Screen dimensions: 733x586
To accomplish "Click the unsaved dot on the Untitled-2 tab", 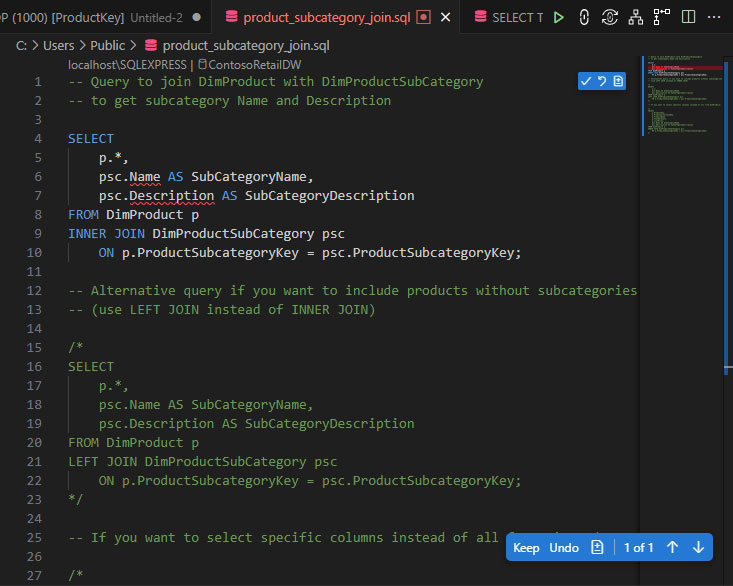I will pos(197,17).
